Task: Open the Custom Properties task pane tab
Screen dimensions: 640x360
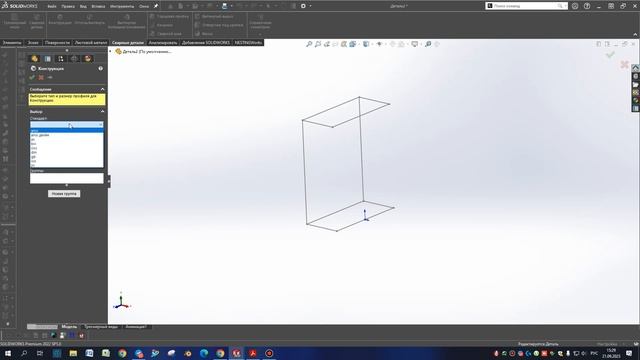Action: (636, 108)
